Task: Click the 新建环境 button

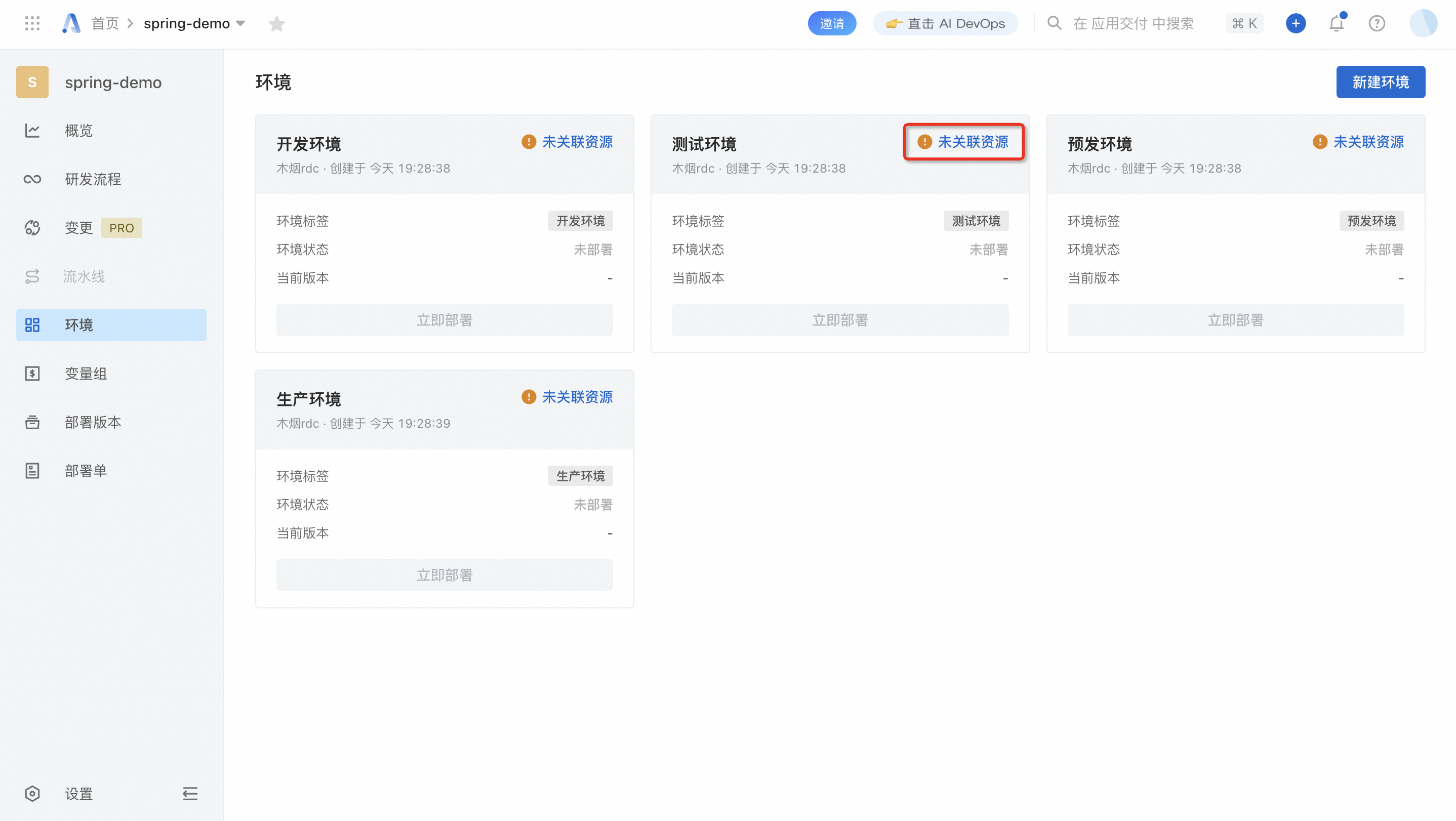Action: (1380, 82)
